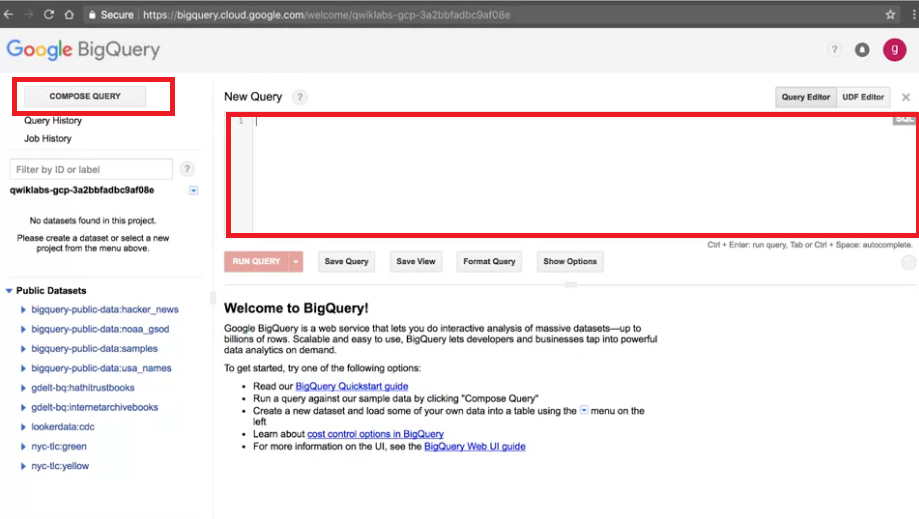Select gdelt-bq:hathitrustbooks dataset name
The width and height of the screenshot is (919, 519).
coord(83,388)
